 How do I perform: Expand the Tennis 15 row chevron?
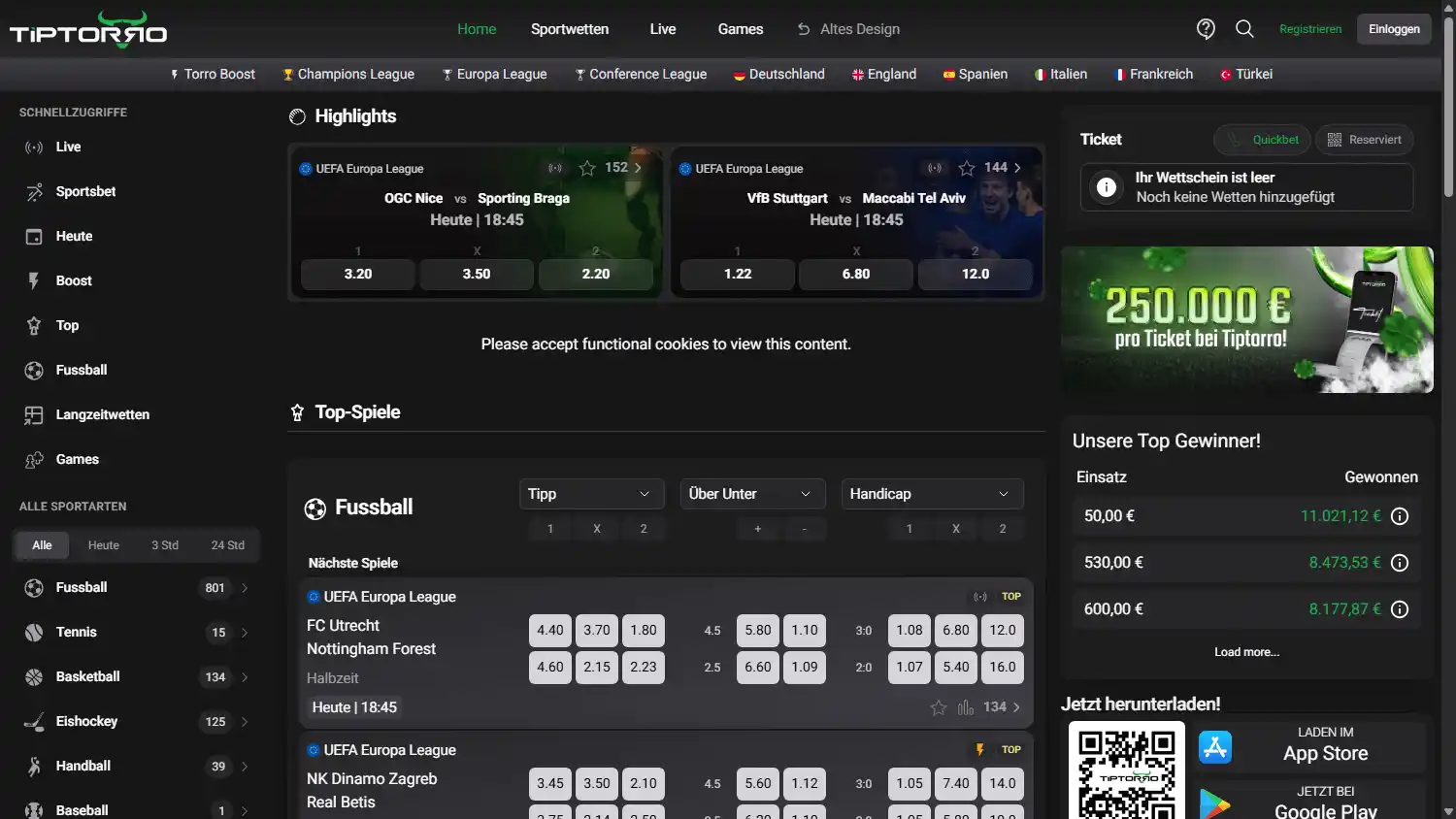tap(245, 633)
